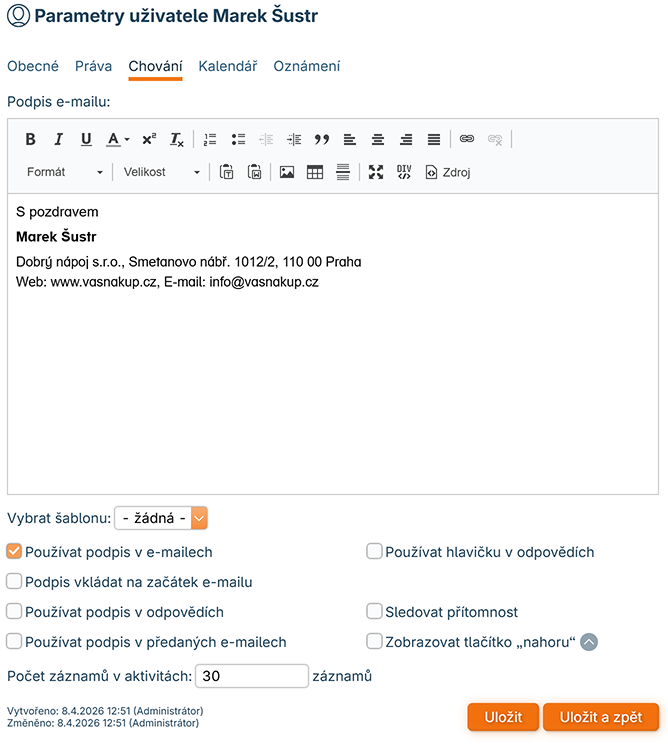Enable Používat podpis v odpovědích
This screenshot has width=668, height=744.
point(14,611)
